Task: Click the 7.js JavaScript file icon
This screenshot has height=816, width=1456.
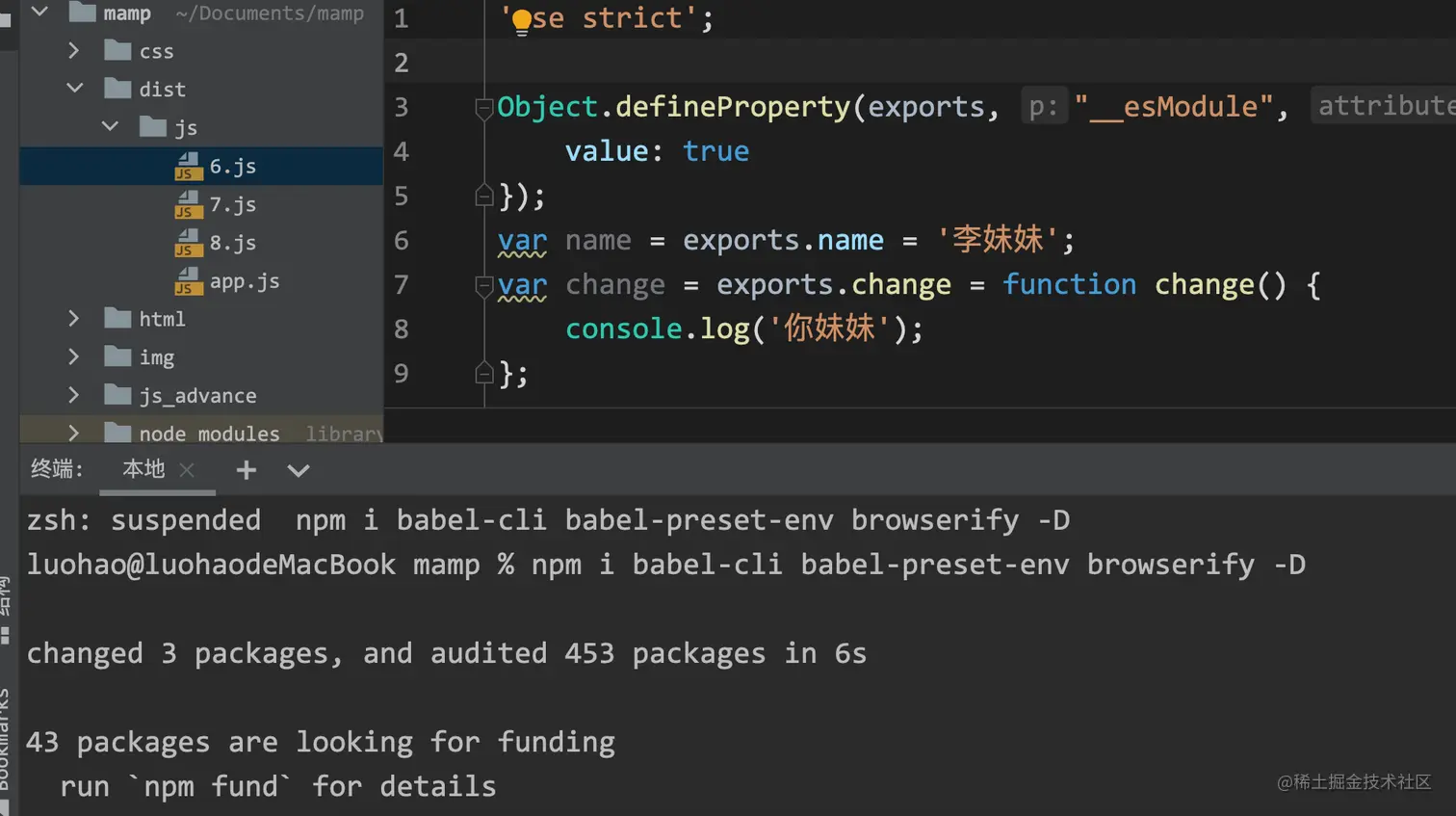Action: click(188, 205)
